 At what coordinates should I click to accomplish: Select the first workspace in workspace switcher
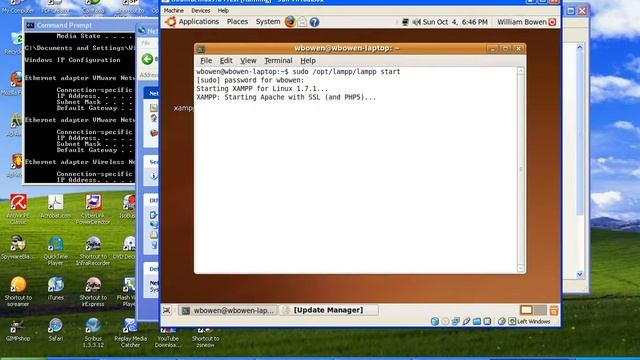[x=526, y=310]
